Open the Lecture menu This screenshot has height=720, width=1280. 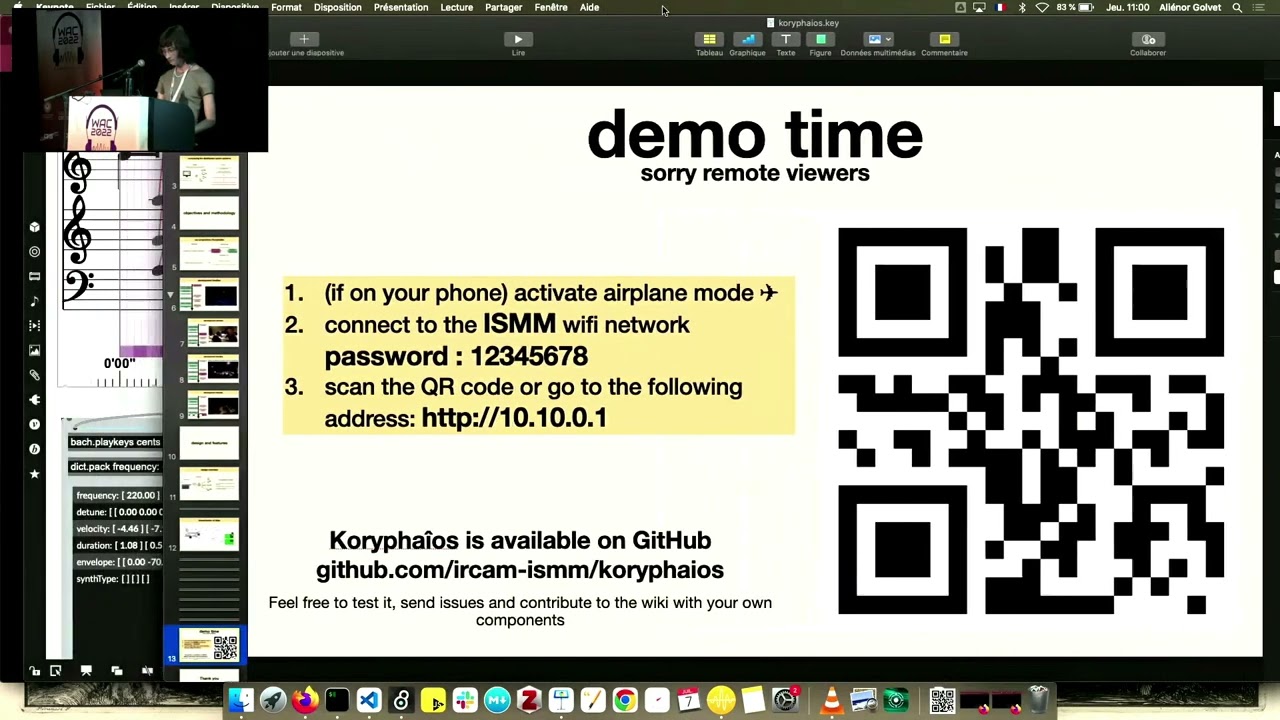click(457, 7)
